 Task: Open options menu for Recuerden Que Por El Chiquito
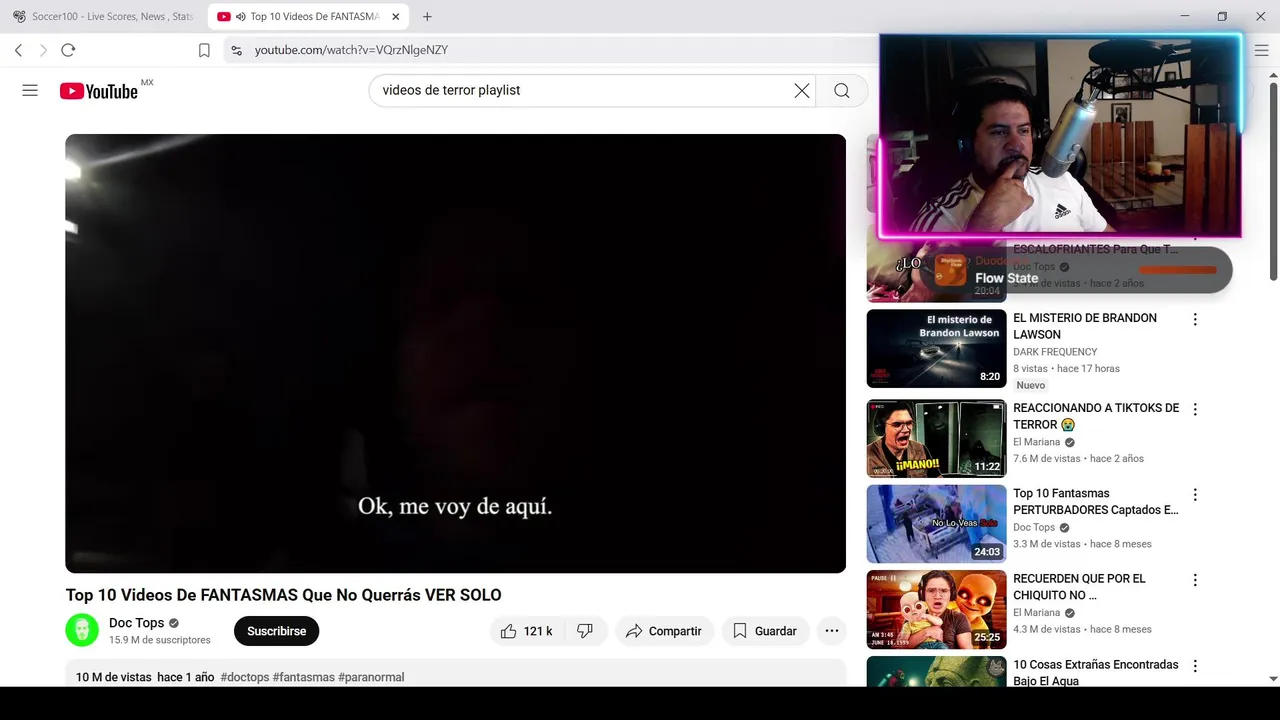[1194, 580]
